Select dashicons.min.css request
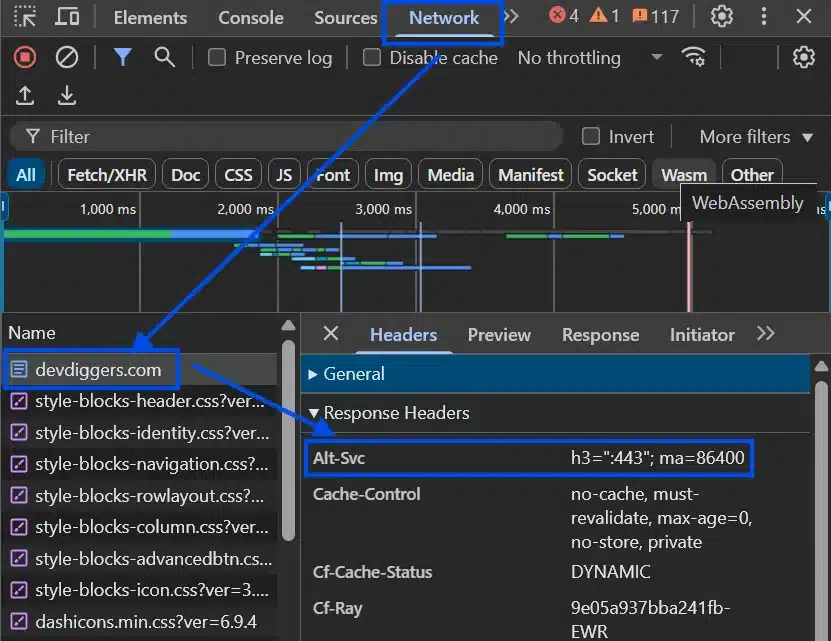Viewport: 831px width, 641px height. [140, 621]
